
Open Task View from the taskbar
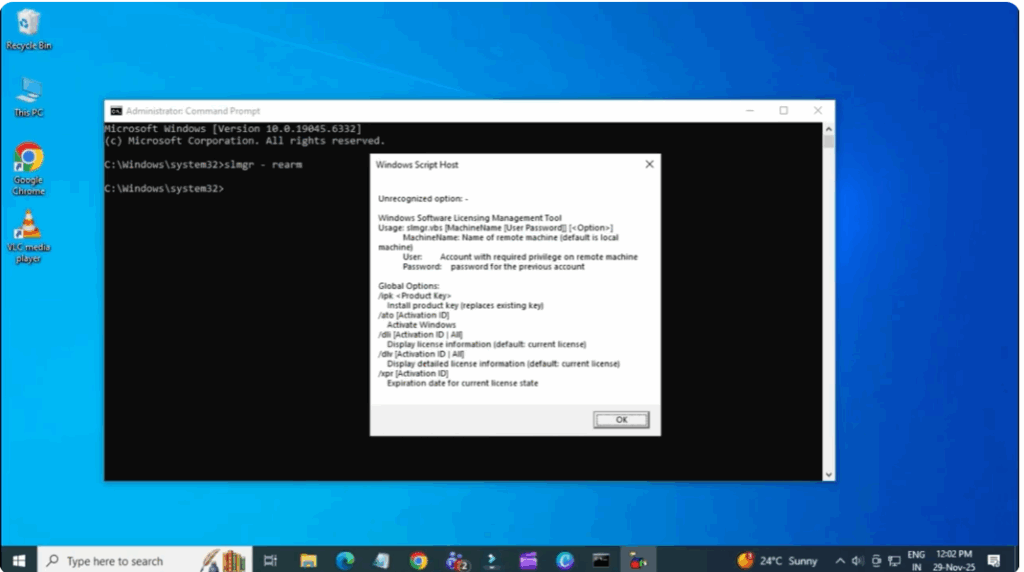click(270, 560)
